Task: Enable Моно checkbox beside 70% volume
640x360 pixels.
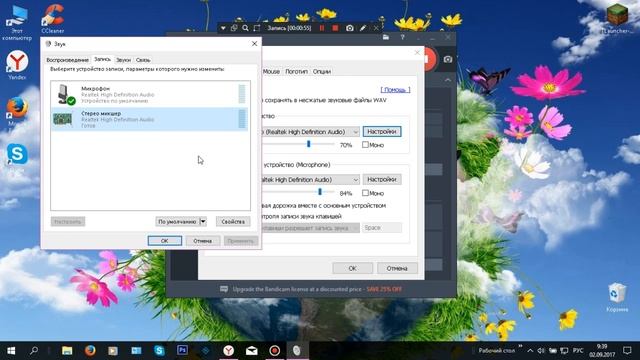Action: (365, 145)
